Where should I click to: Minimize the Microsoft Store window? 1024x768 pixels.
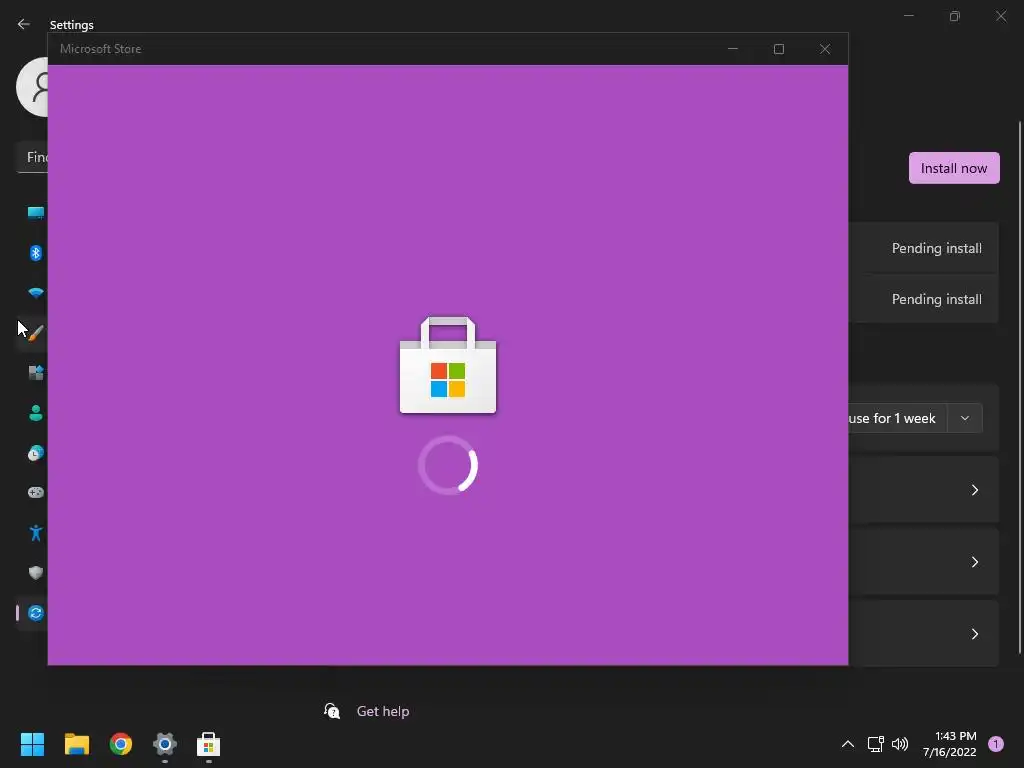[733, 49]
